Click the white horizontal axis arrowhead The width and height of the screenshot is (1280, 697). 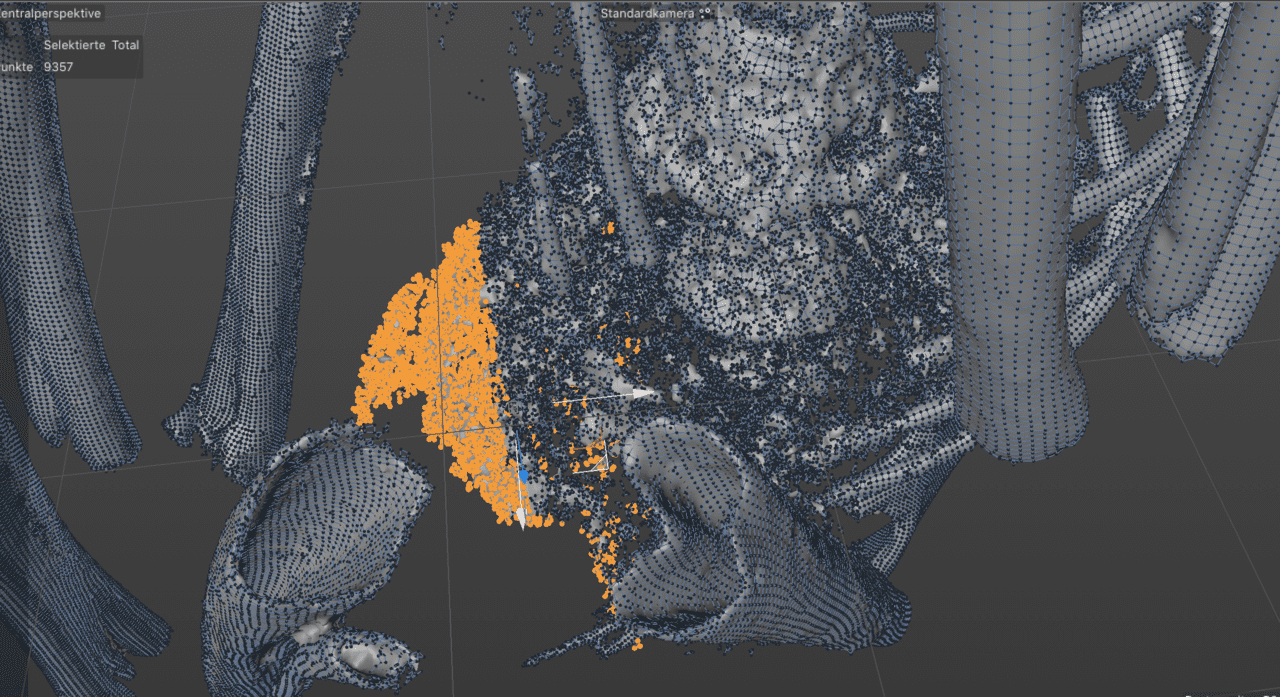pyautogui.click(x=642, y=394)
